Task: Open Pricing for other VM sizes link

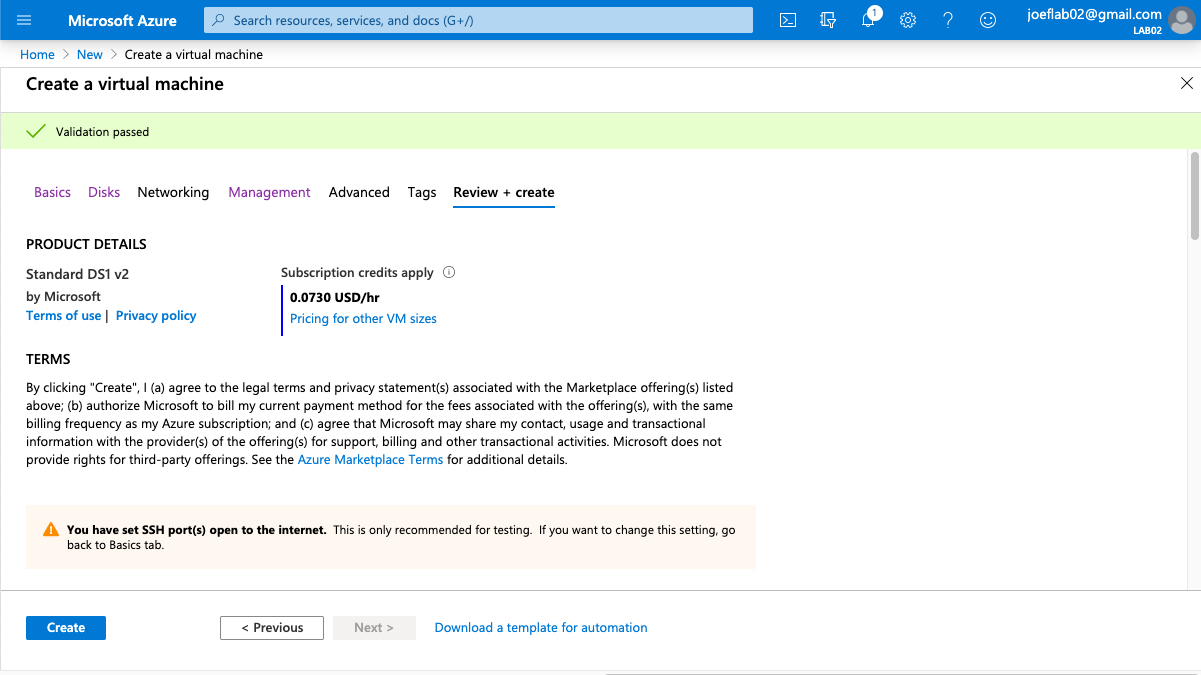Action: pyautogui.click(x=363, y=319)
